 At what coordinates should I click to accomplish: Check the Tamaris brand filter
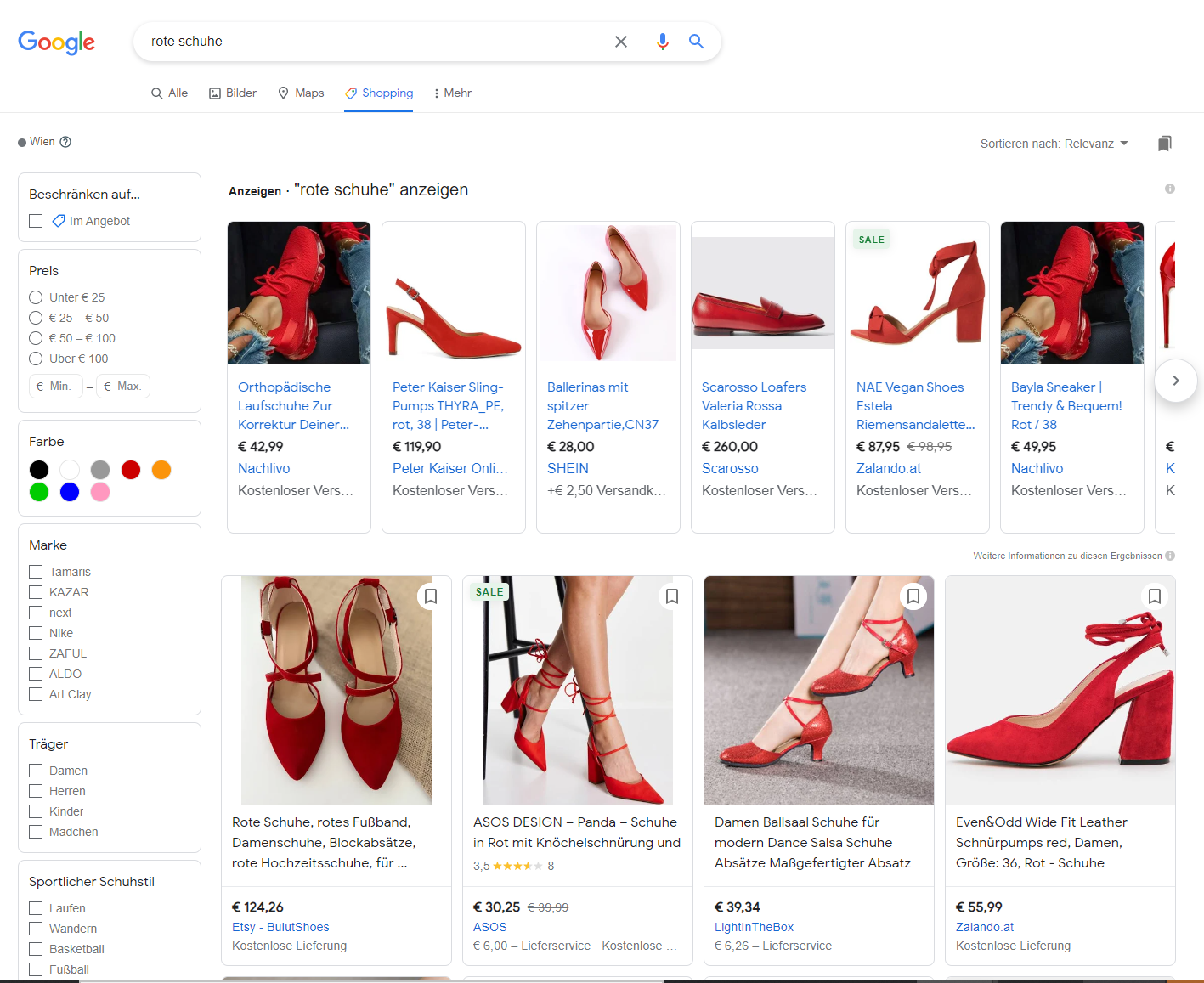[x=36, y=572]
